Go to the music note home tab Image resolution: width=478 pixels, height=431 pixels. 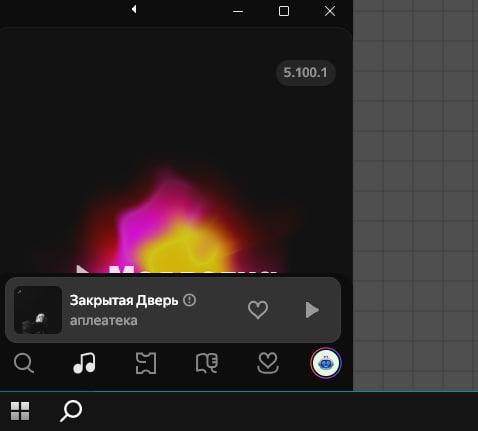[x=84, y=363]
